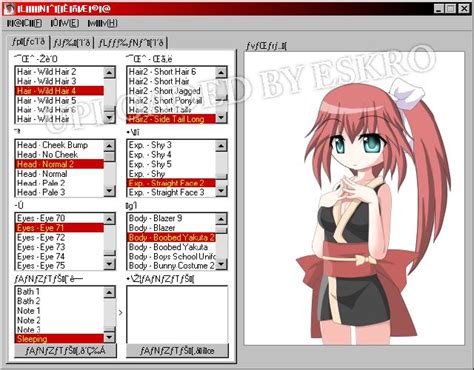Click the down arrow of Bath/Note list
The image size is (474, 370).
point(110,337)
